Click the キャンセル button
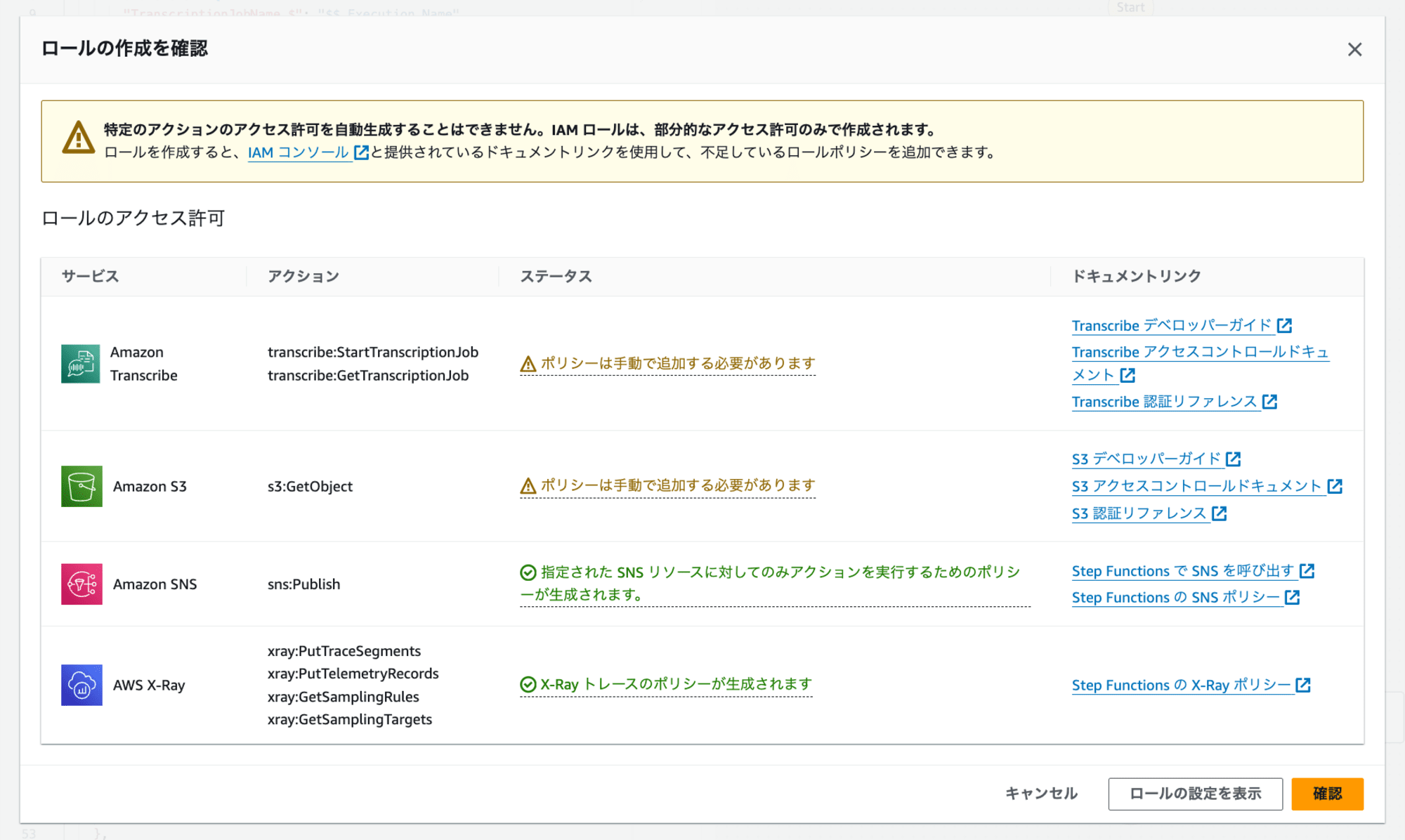The image size is (1405, 840). coord(1041,794)
